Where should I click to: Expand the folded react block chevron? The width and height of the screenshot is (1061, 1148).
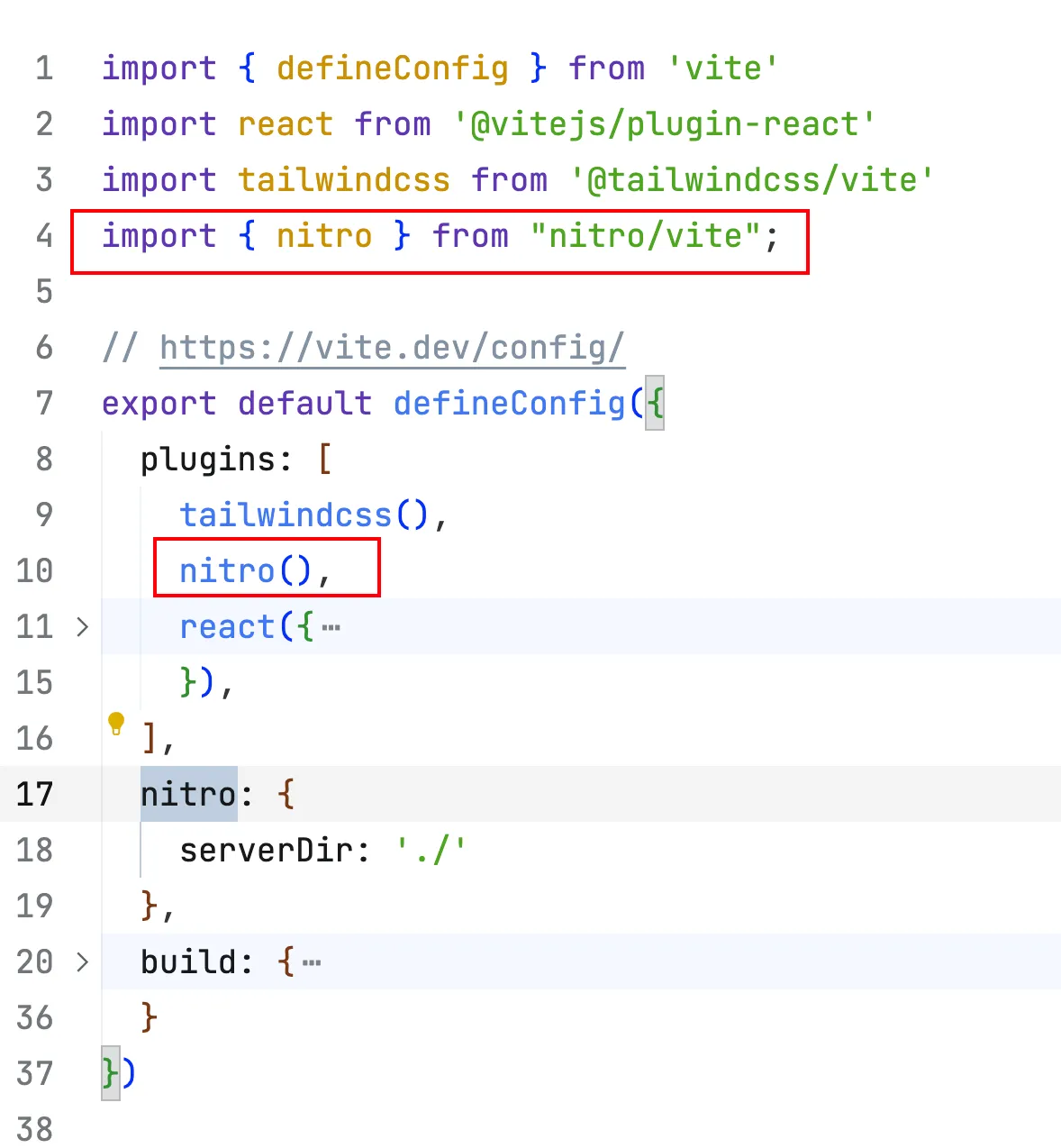point(83,626)
